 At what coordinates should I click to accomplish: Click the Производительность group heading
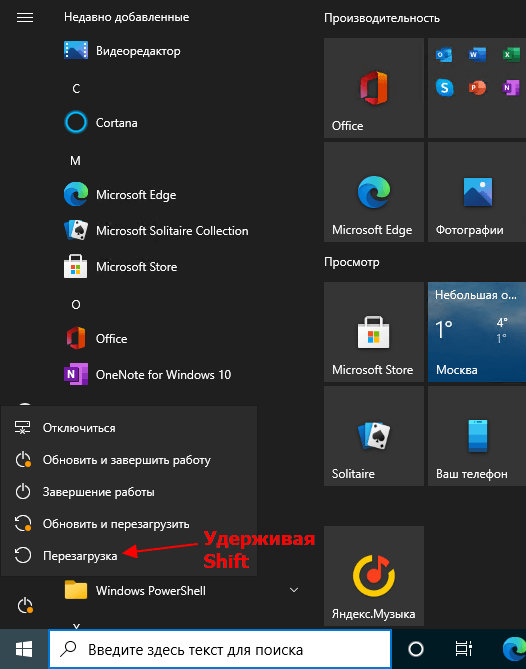tap(382, 18)
